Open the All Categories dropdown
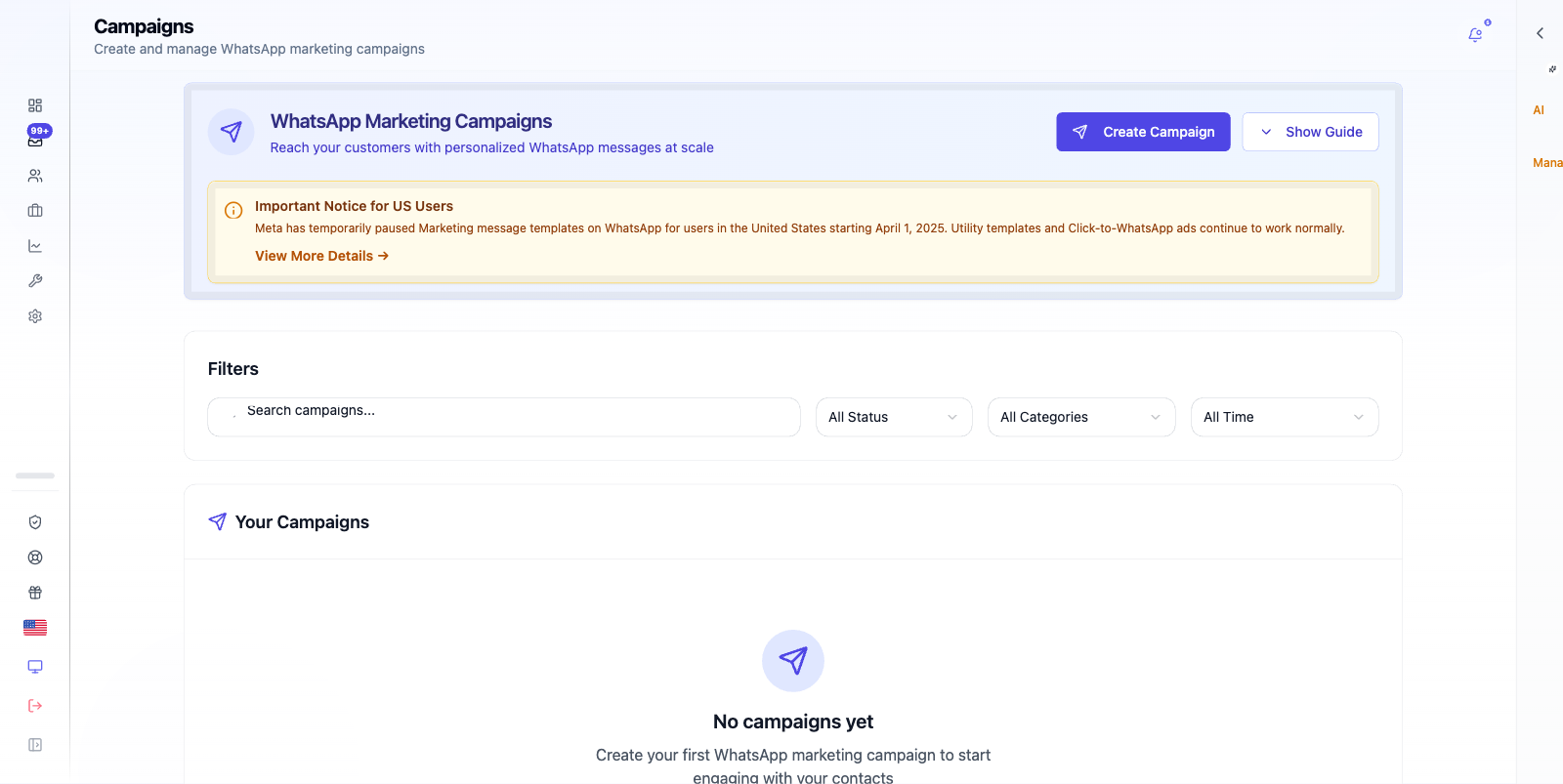 tap(1081, 417)
